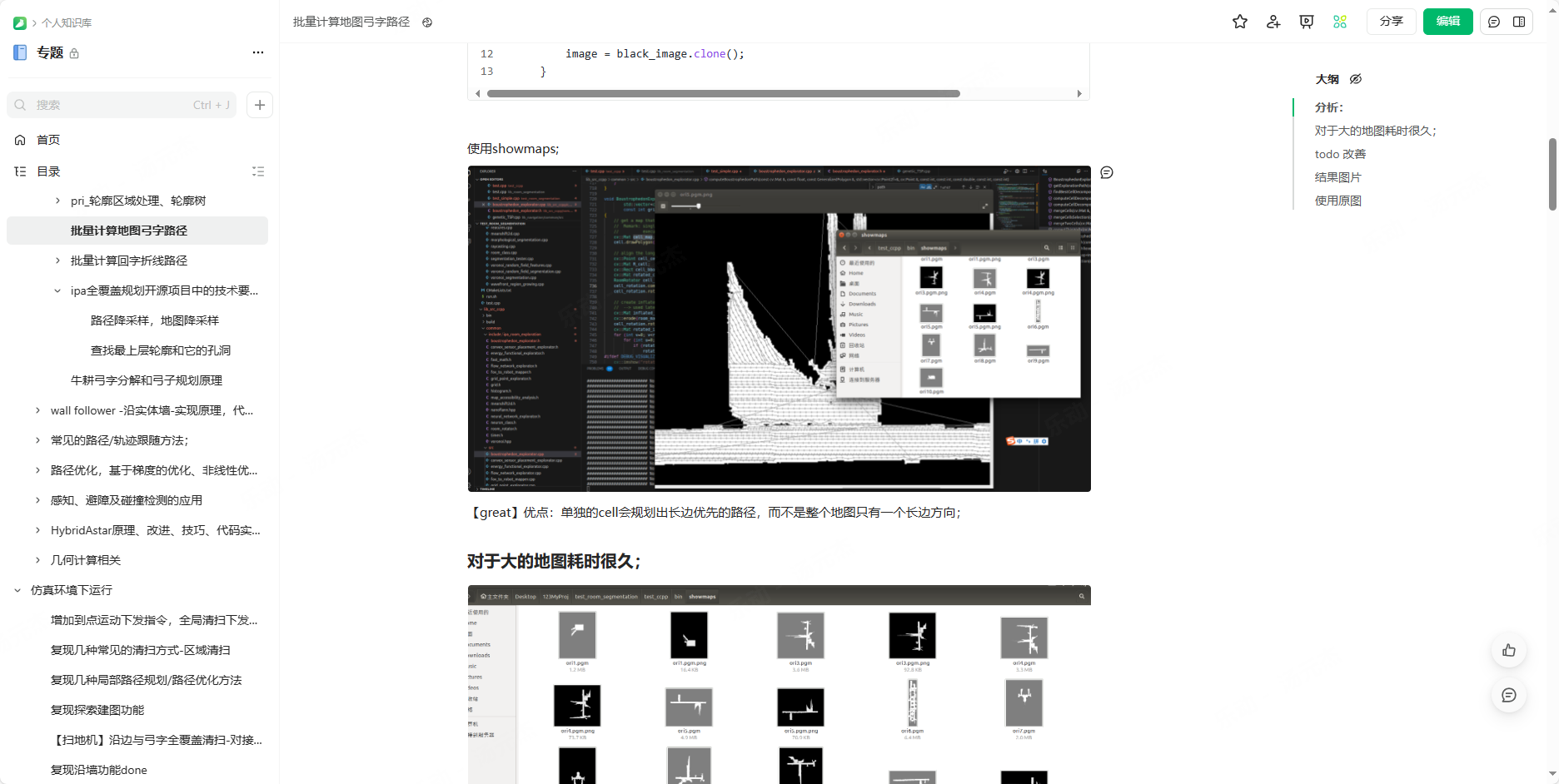Screen dimensions: 1559x784
Task: Collapse the ipa全覆盖规划开源项目 tree node
Action: pyautogui.click(x=57, y=290)
